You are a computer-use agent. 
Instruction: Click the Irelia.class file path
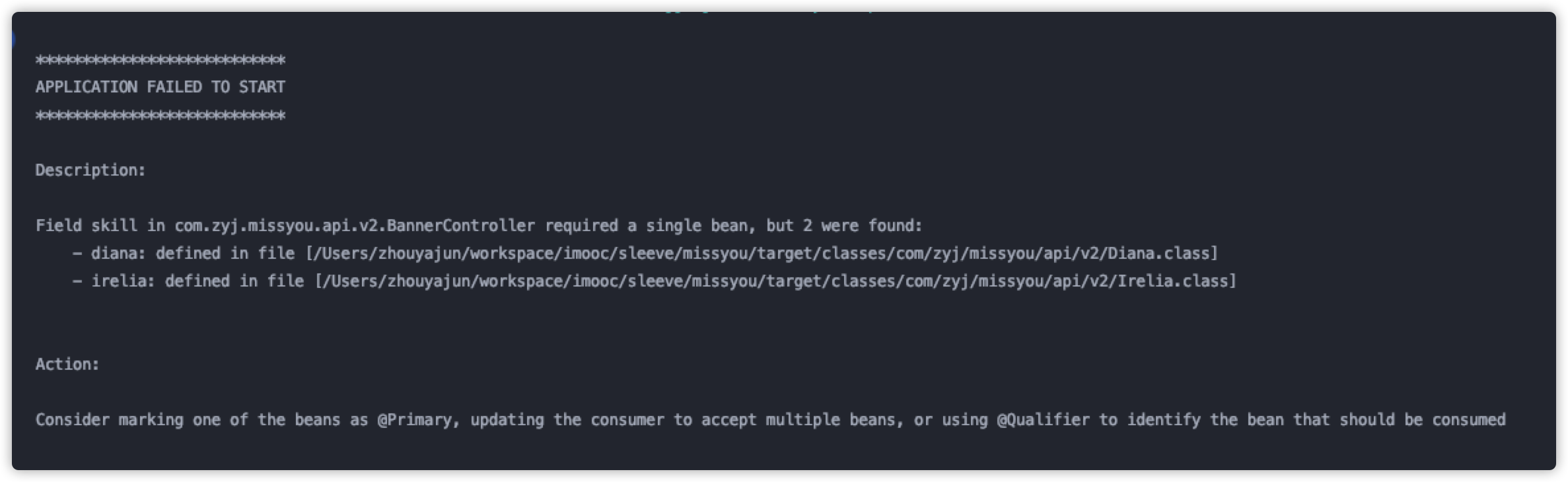(775, 281)
